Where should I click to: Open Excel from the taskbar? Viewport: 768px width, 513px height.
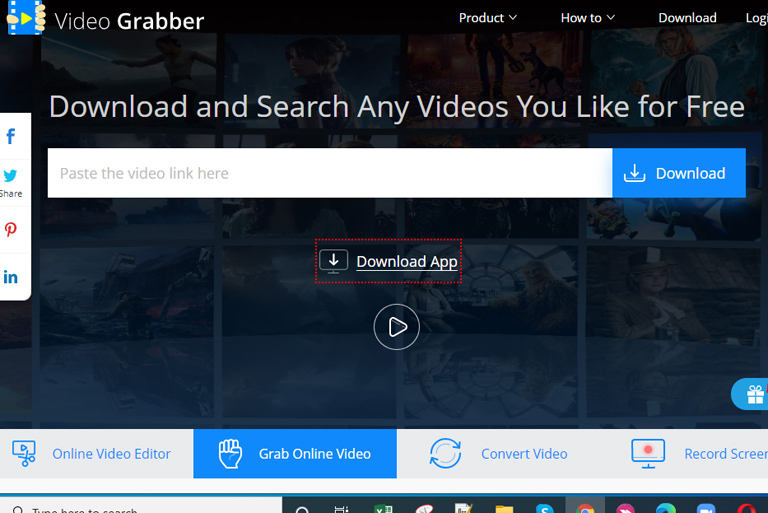pyautogui.click(x=383, y=509)
